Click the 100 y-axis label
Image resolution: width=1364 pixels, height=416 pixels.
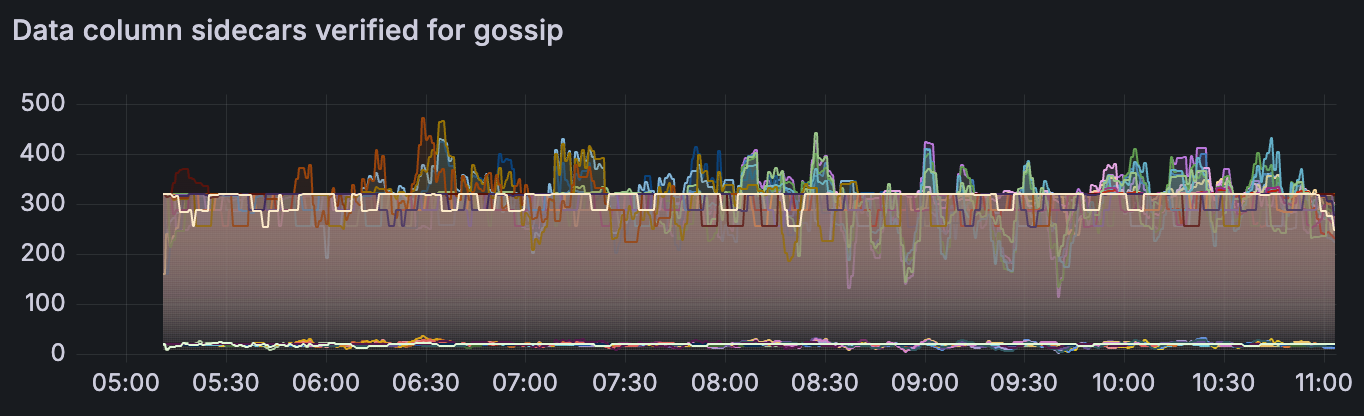pos(42,304)
